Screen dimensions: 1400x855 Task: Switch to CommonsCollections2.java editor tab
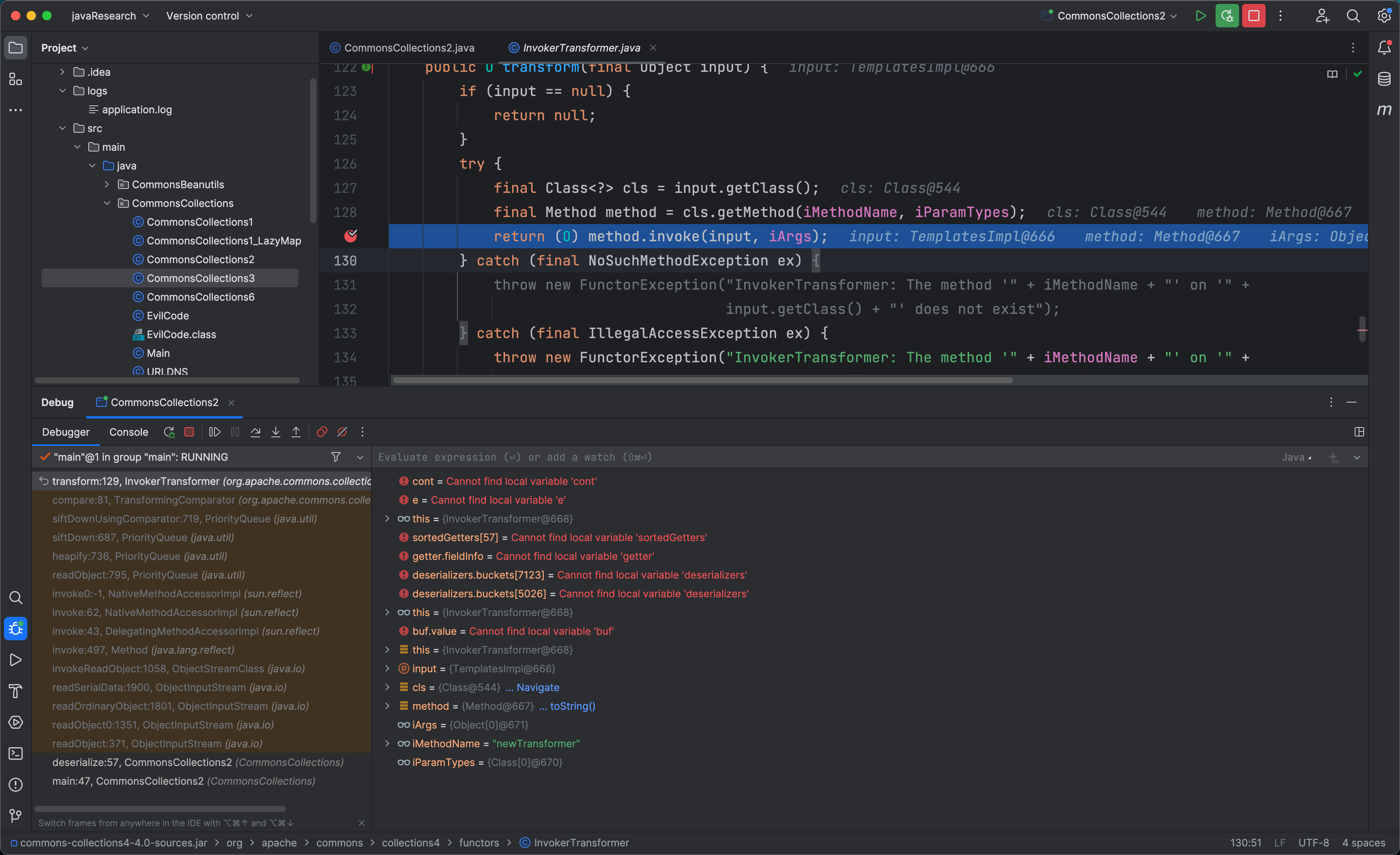click(x=403, y=48)
